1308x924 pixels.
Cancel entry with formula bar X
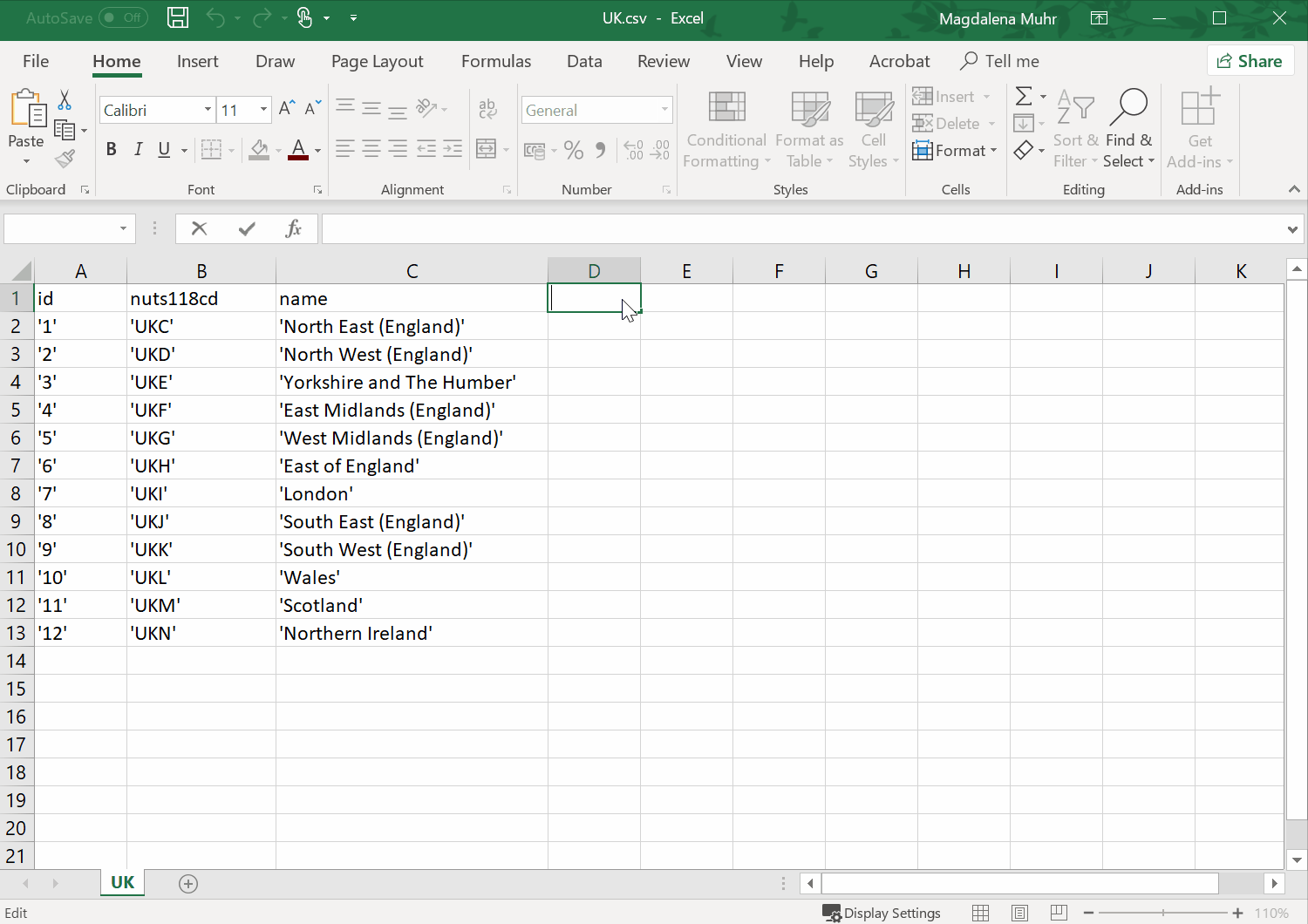point(200,228)
